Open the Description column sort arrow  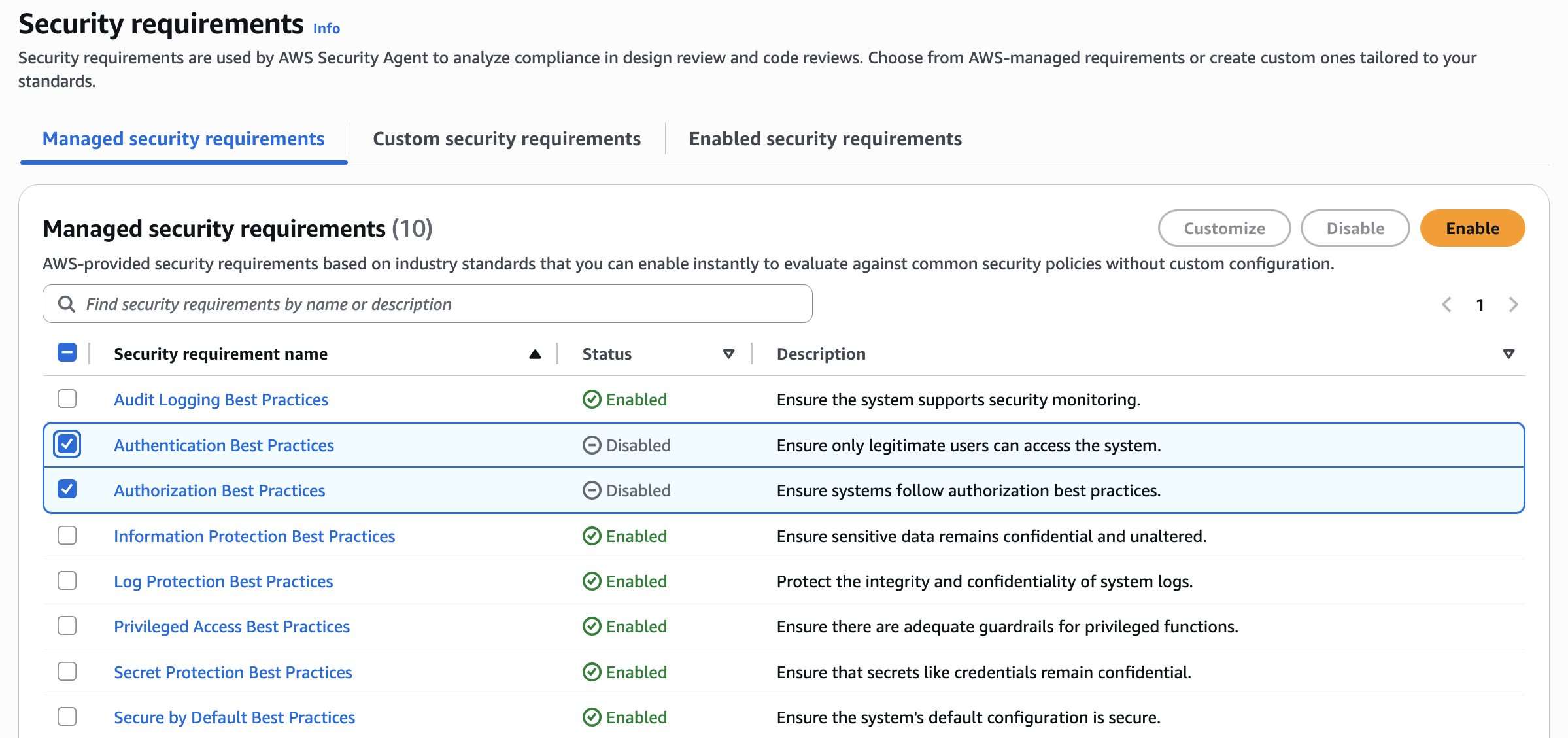[1508, 354]
